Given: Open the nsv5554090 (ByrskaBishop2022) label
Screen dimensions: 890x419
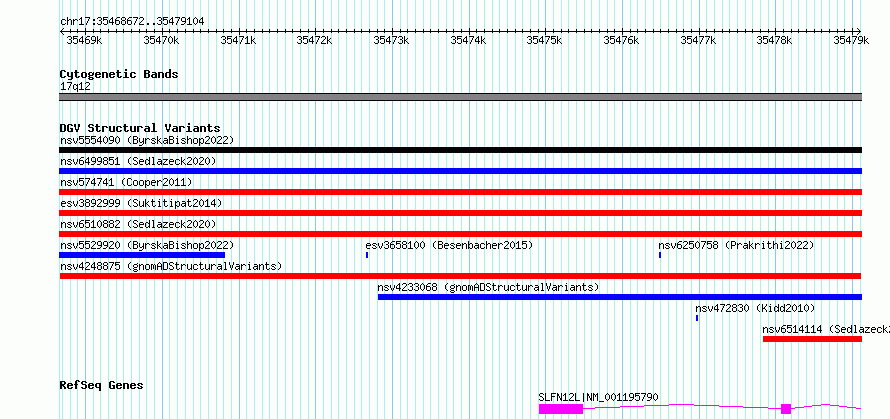Looking at the screenshot, I should (147, 140).
